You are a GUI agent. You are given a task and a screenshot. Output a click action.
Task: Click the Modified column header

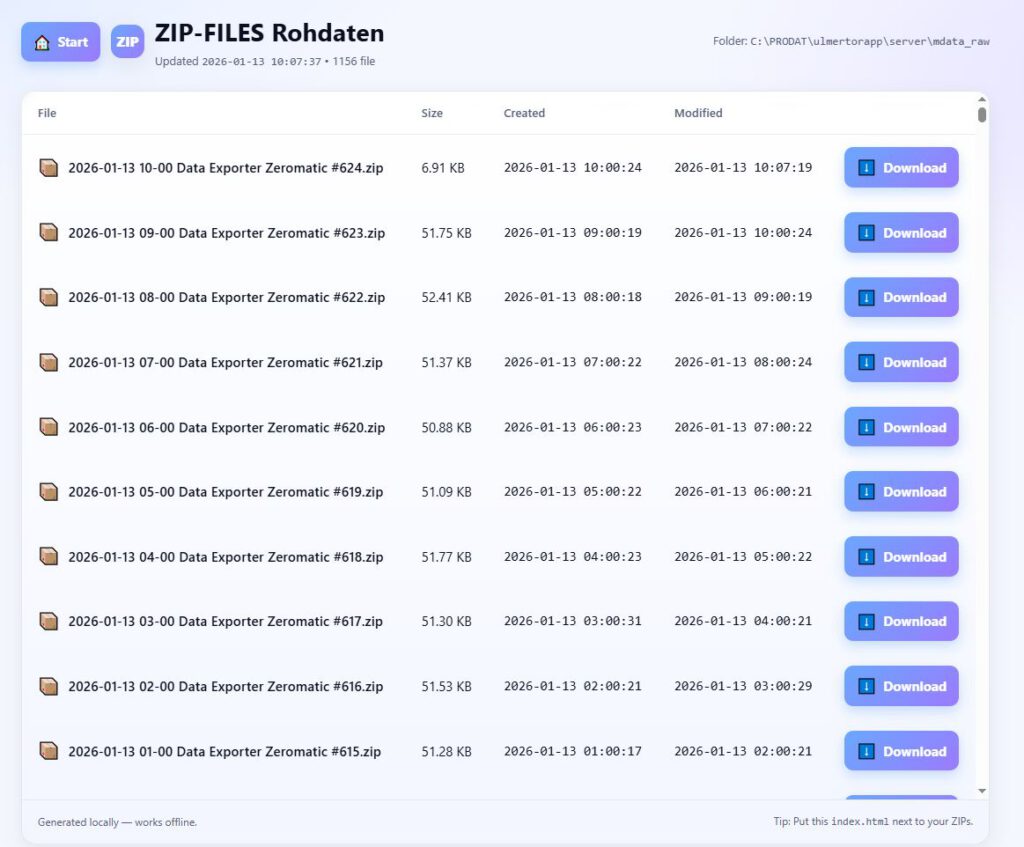coord(698,113)
